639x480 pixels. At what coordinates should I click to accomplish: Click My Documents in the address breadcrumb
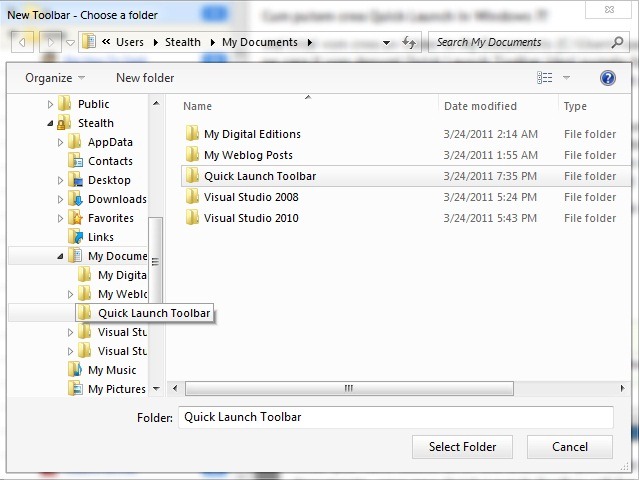click(x=260, y=42)
